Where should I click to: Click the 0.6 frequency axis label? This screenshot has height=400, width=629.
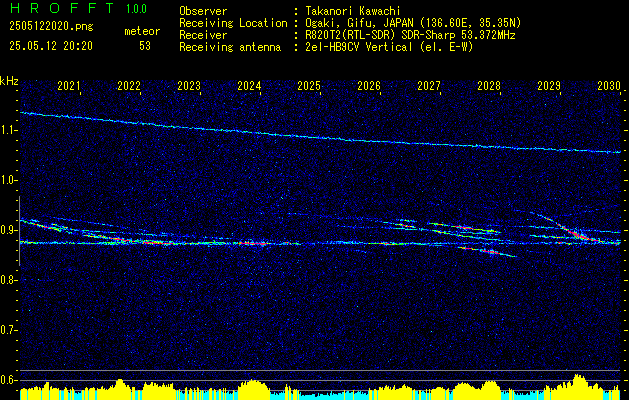tap(9, 380)
